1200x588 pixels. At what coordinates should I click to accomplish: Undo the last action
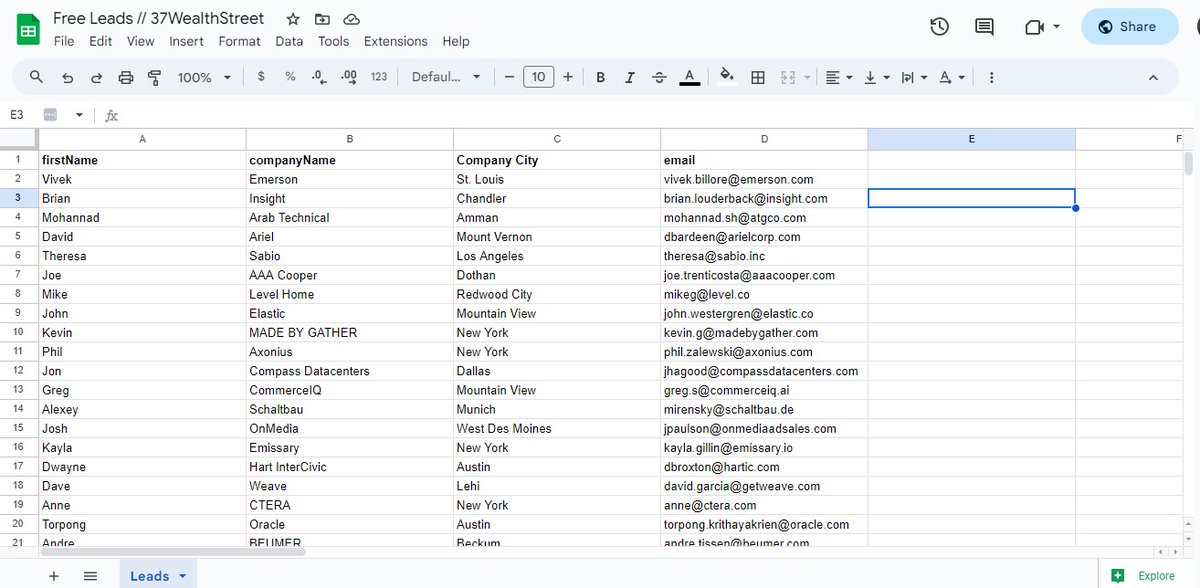(x=67, y=77)
